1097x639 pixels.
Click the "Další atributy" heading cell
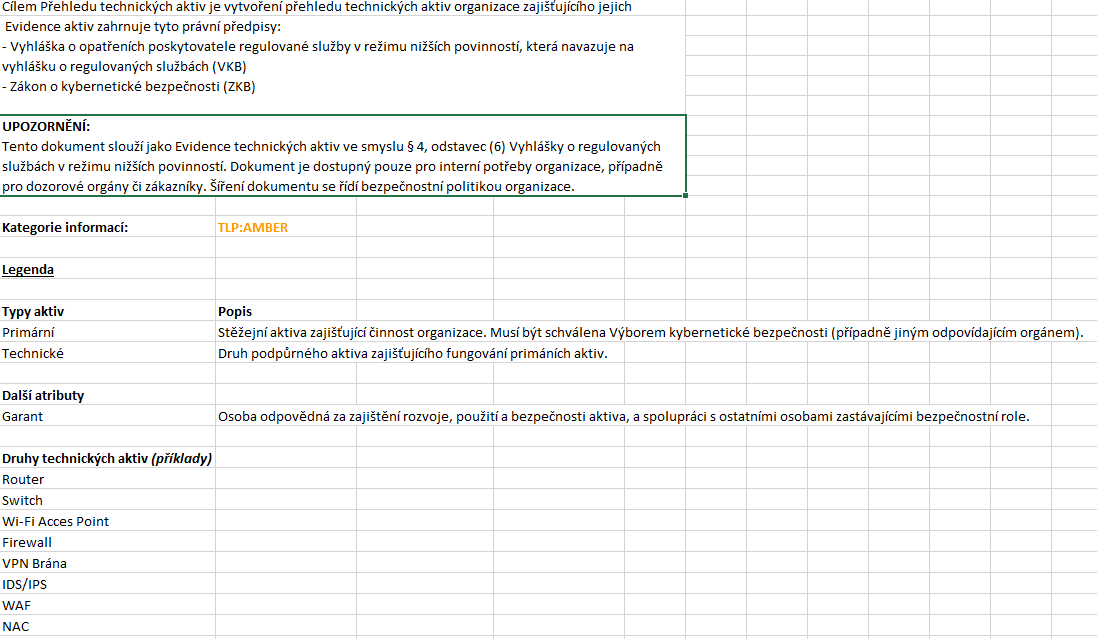[43, 396]
